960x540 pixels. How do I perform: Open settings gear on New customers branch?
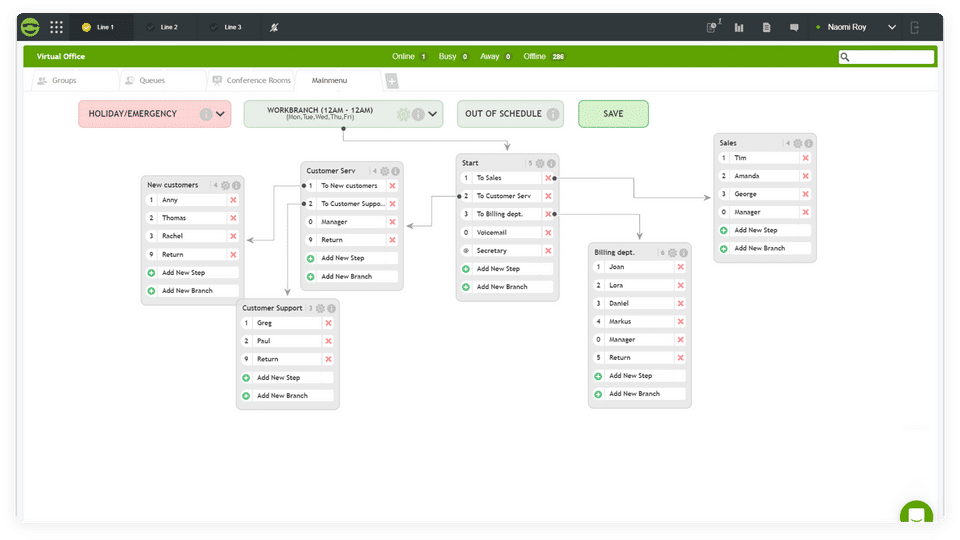(x=225, y=186)
